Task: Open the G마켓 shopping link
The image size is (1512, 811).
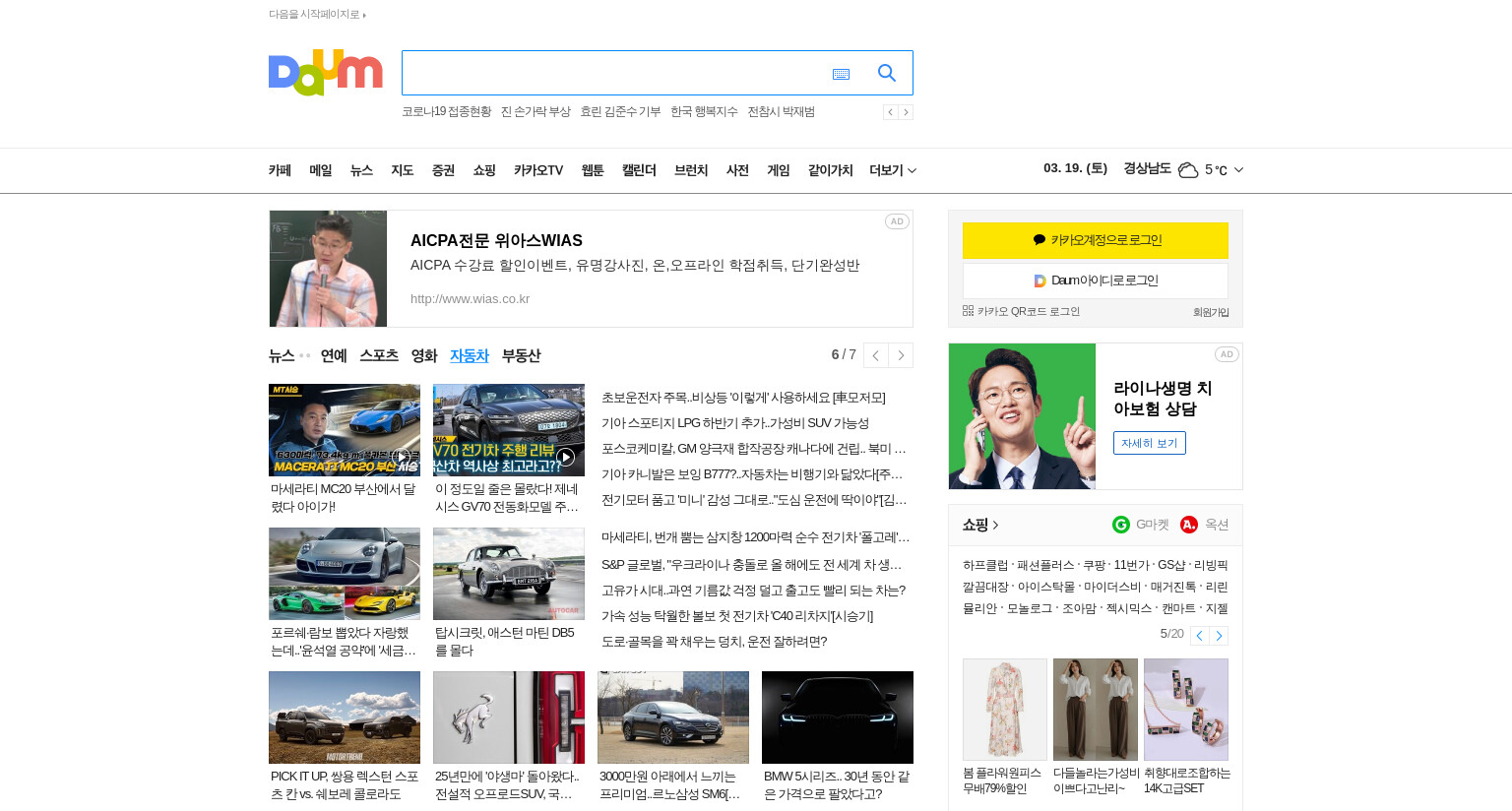Action: click(x=1141, y=525)
